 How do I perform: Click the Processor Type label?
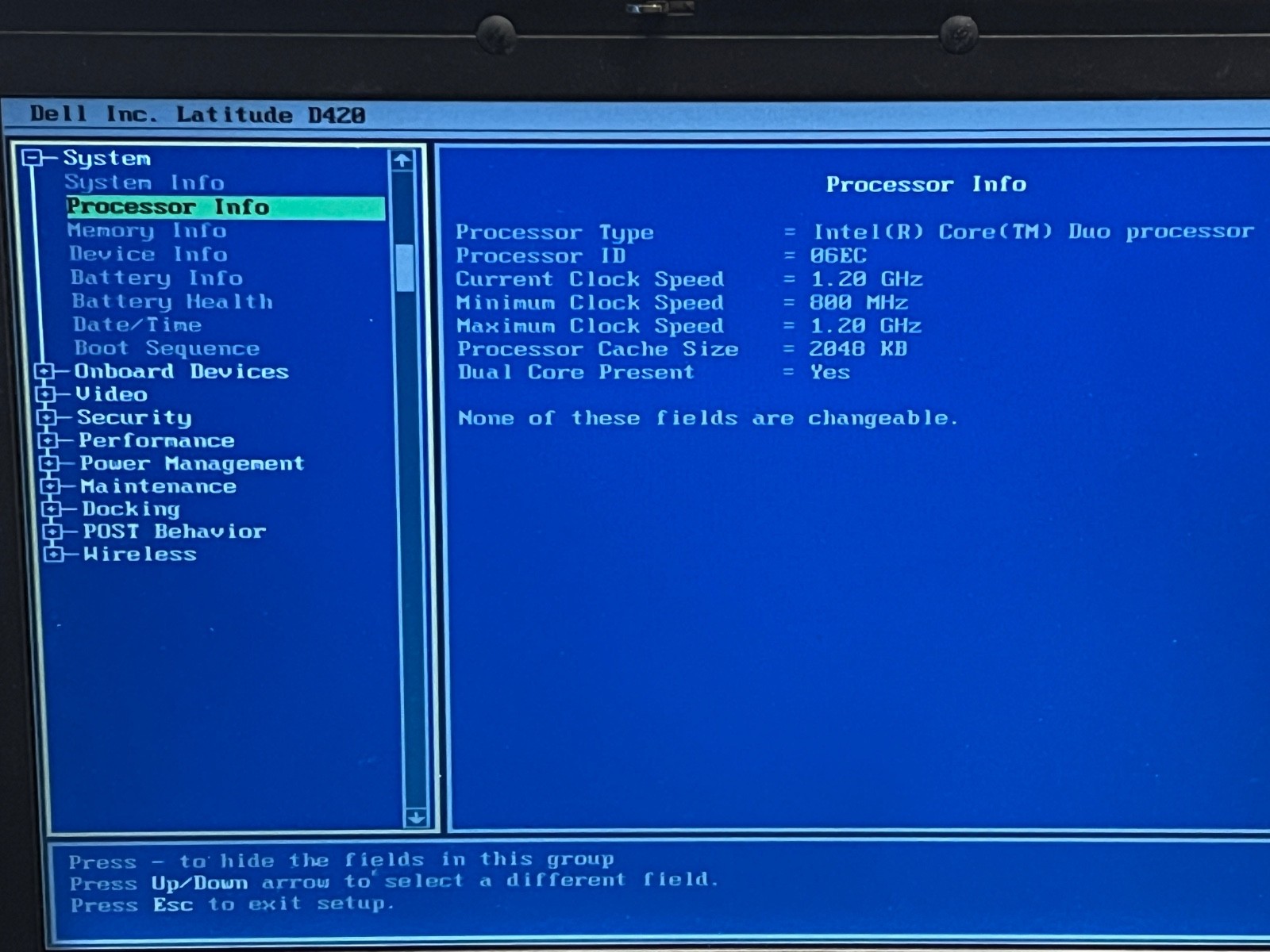[555, 232]
